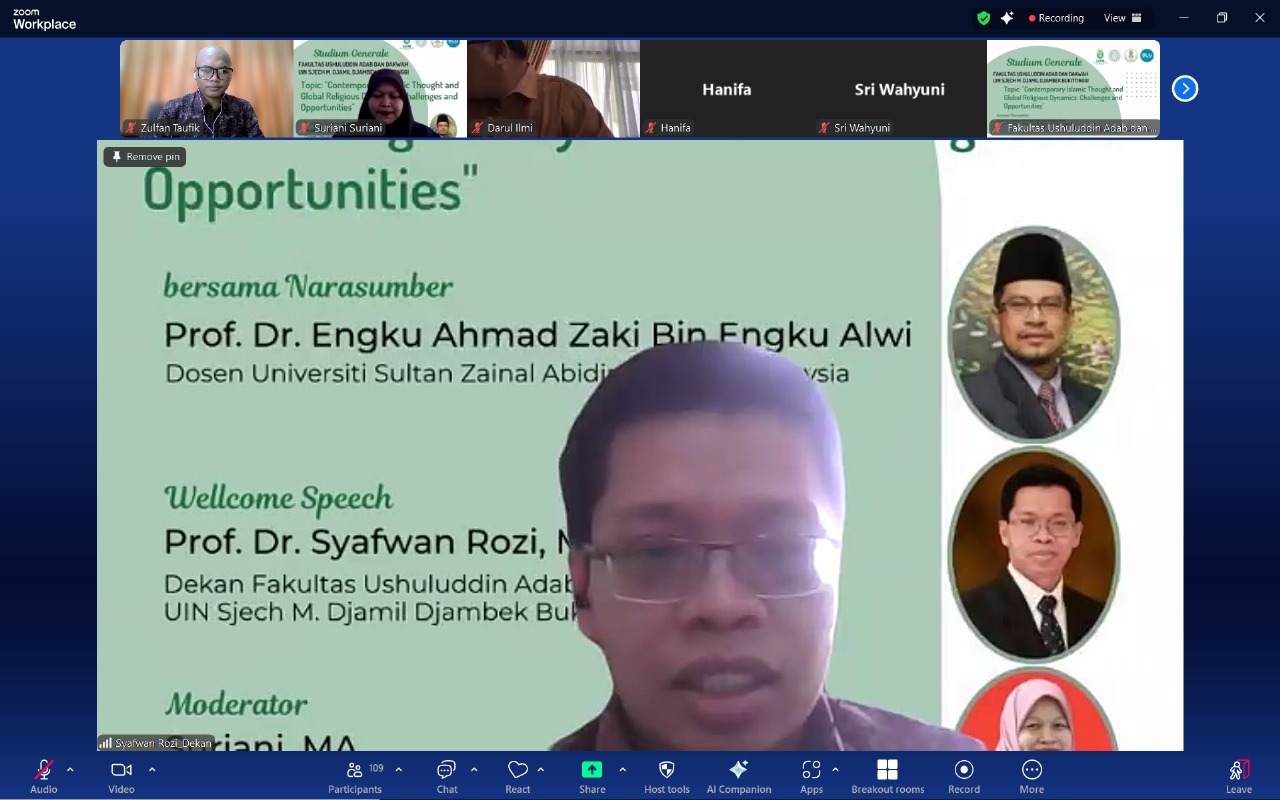Unmute the microphone Audio button
This screenshot has width=1280, height=800.
click(x=43, y=776)
